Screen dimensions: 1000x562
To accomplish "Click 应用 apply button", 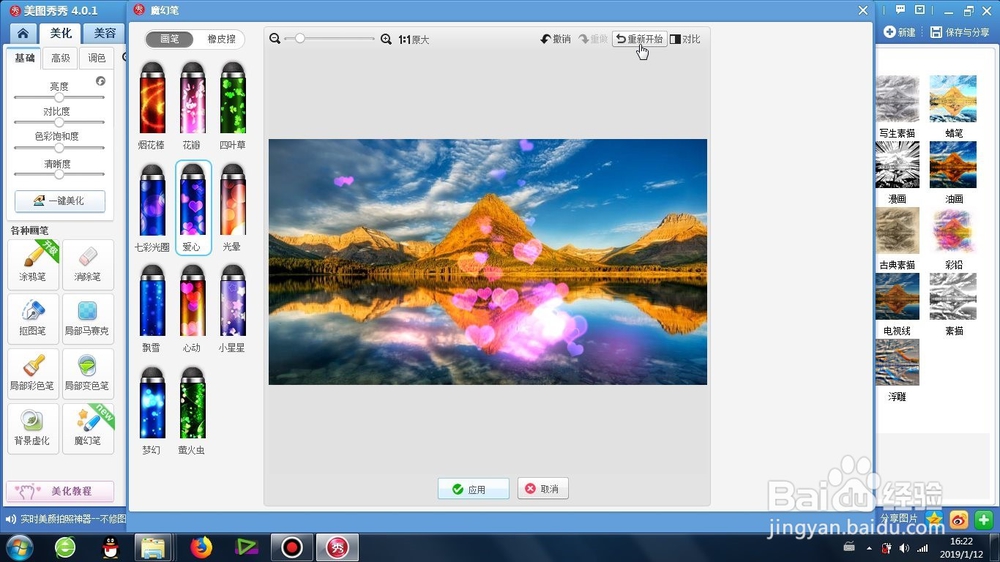I will (473, 489).
